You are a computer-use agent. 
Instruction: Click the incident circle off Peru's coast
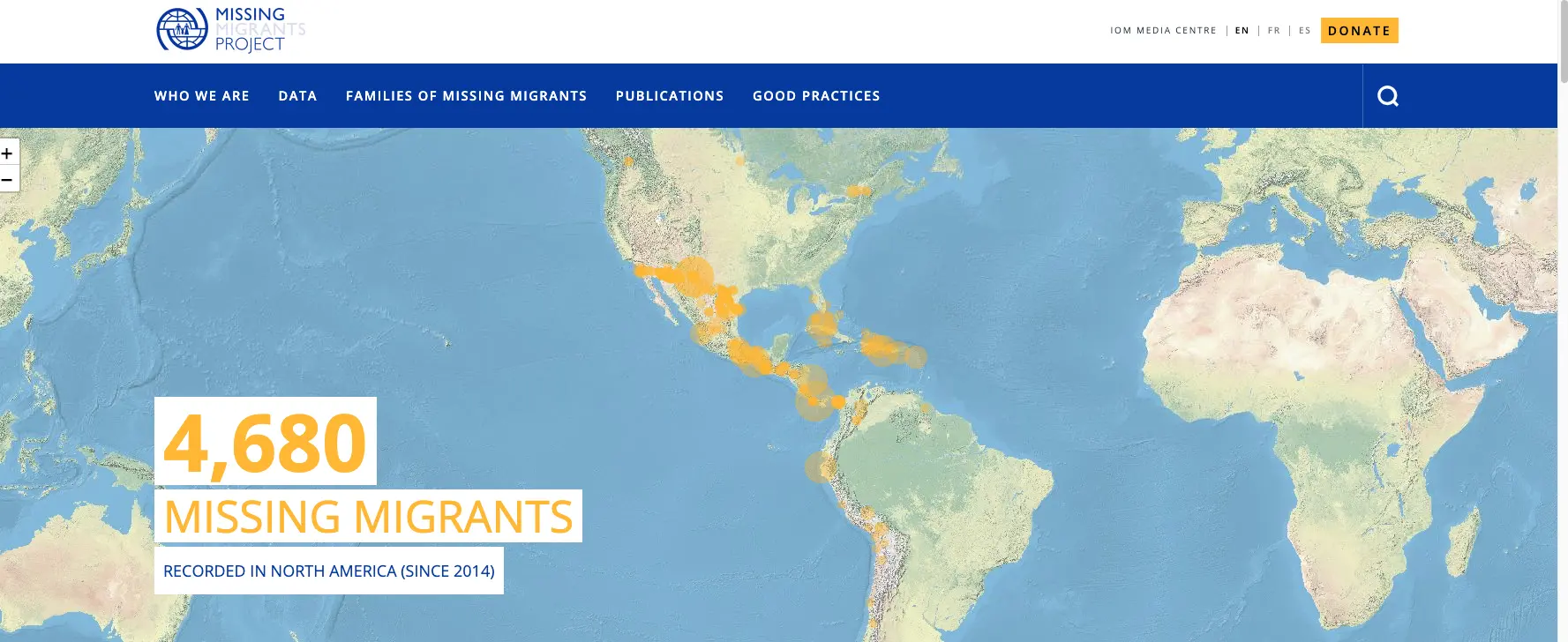[820, 467]
